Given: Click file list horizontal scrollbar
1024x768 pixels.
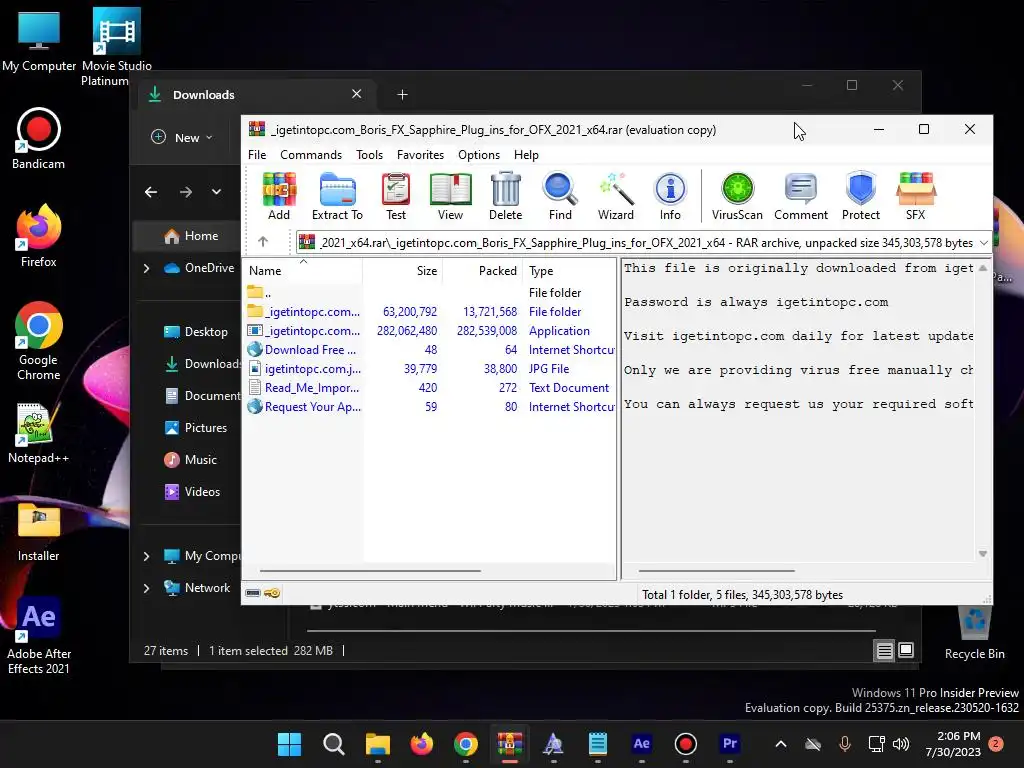Looking at the screenshot, I should [370, 570].
